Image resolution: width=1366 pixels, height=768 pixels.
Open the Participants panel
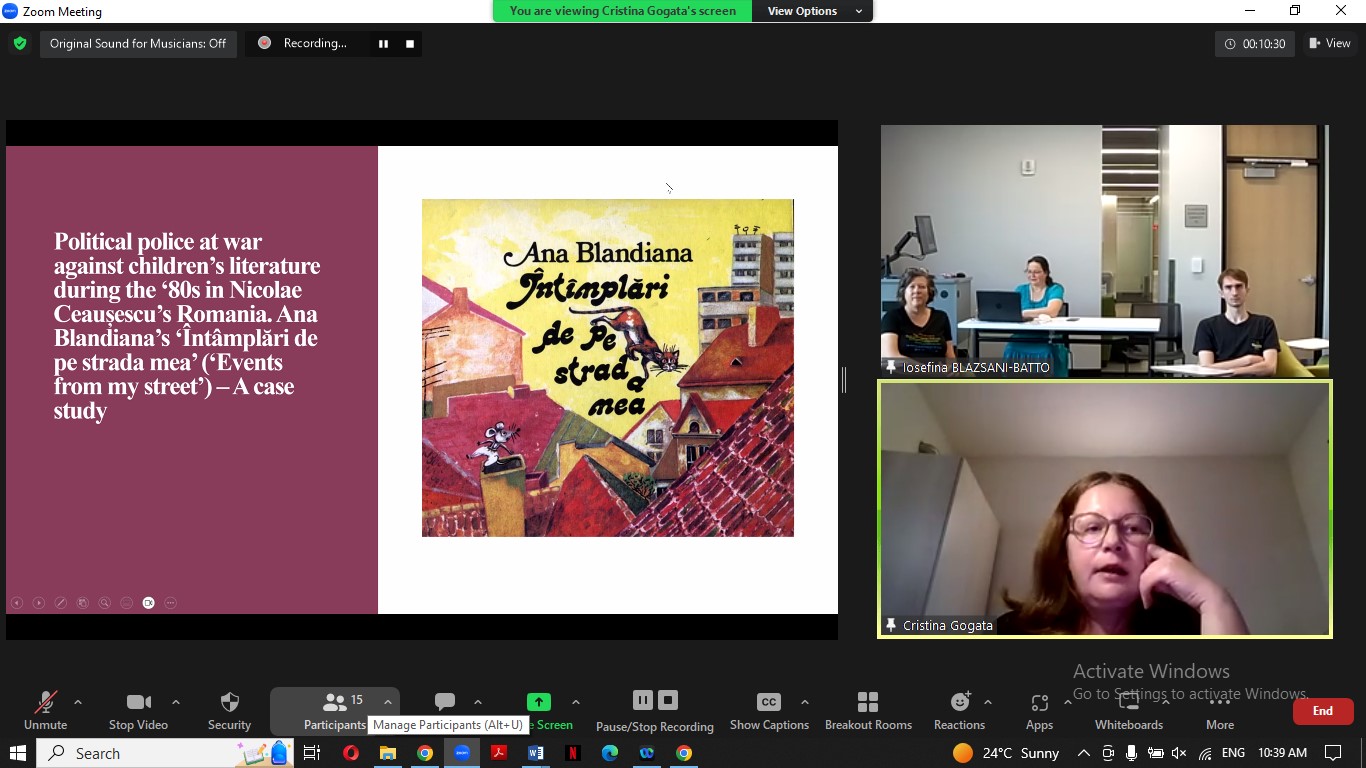[x=335, y=711]
